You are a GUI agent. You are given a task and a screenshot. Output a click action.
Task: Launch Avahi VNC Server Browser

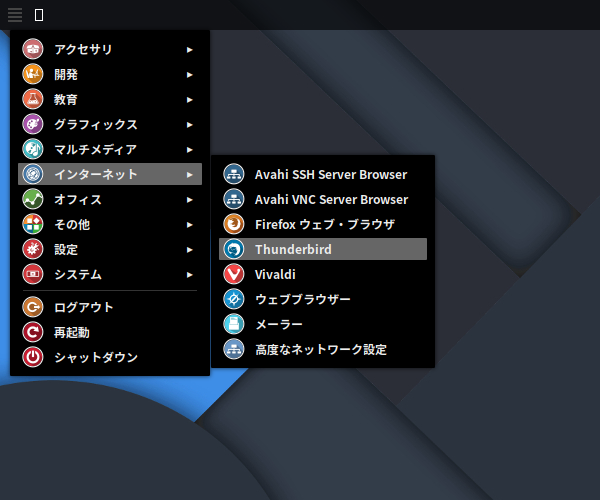(323, 199)
